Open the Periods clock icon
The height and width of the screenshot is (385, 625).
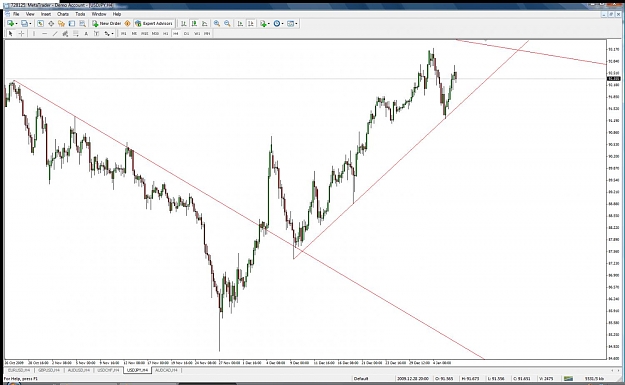point(277,24)
